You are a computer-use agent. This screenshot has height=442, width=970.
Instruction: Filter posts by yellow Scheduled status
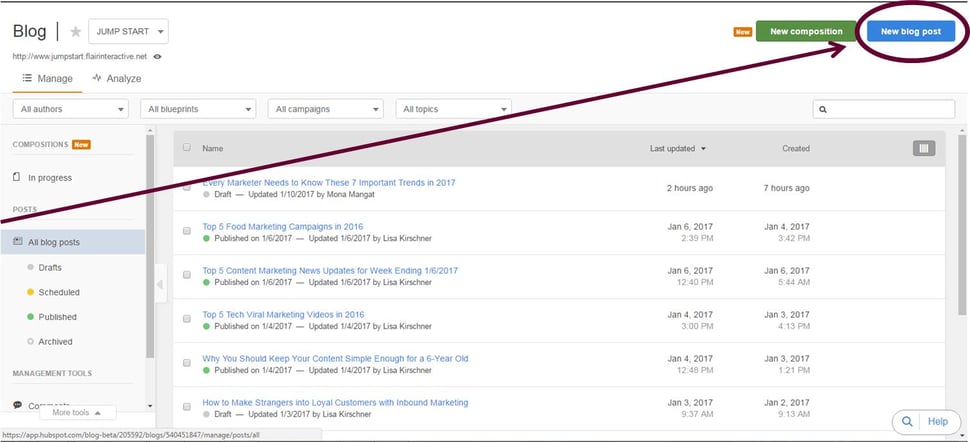[59, 292]
